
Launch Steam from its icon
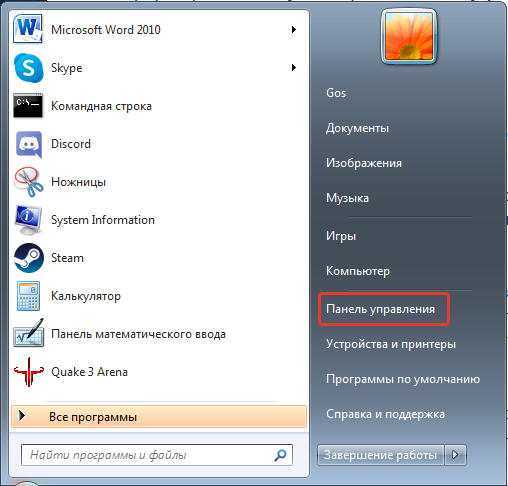(x=29, y=258)
